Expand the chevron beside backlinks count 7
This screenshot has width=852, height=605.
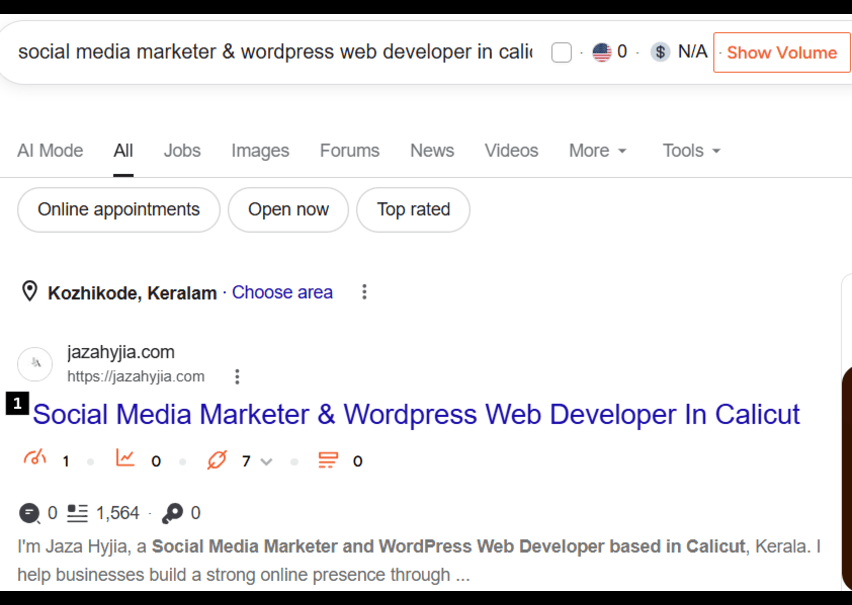(266, 461)
